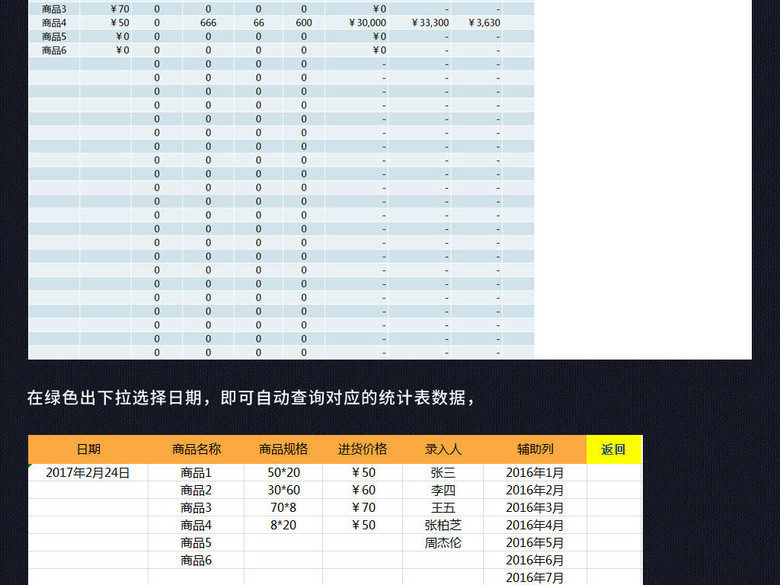Image resolution: width=780 pixels, height=585 pixels.
Task: Click the 商品名称 column header
Action: (x=196, y=450)
